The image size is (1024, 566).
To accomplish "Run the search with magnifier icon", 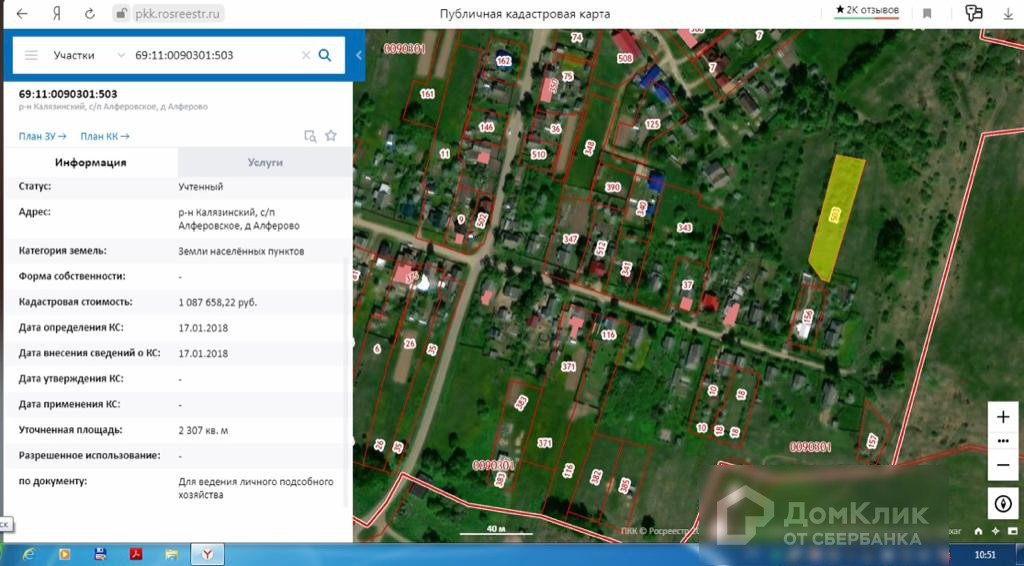I will pos(325,55).
